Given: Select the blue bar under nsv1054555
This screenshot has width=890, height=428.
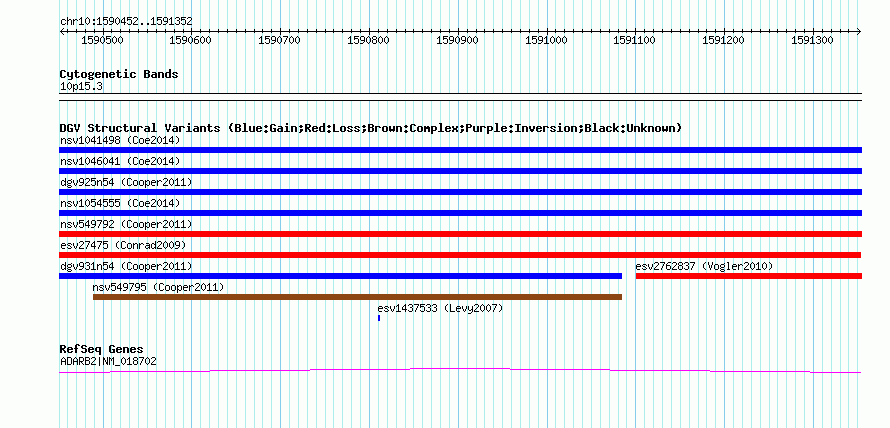Looking at the screenshot, I should (460, 213).
